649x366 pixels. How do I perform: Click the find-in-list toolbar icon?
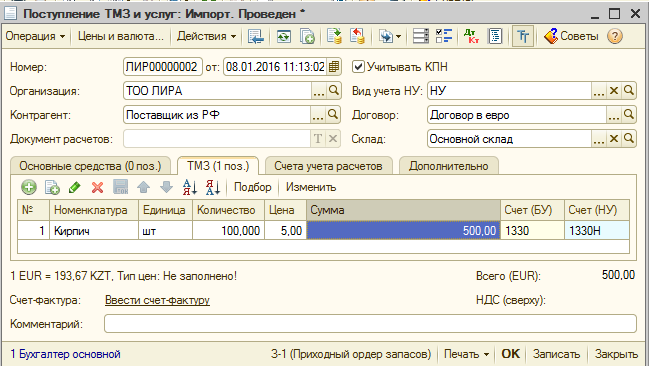click(256, 36)
